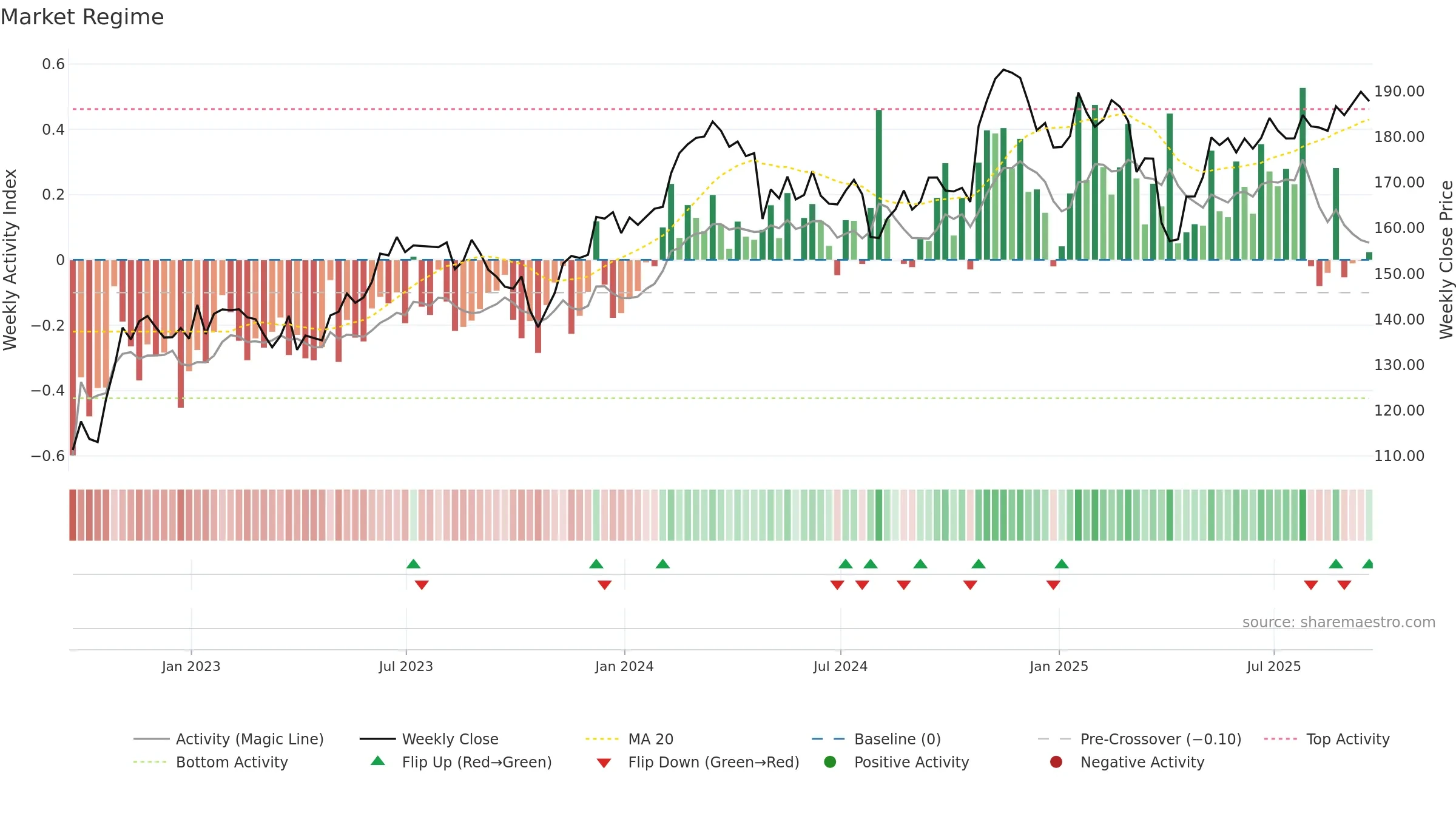The width and height of the screenshot is (1456, 819).
Task: Toggle the Pre-Crossover (−0.10) legend entry
Action: click(x=1140, y=739)
